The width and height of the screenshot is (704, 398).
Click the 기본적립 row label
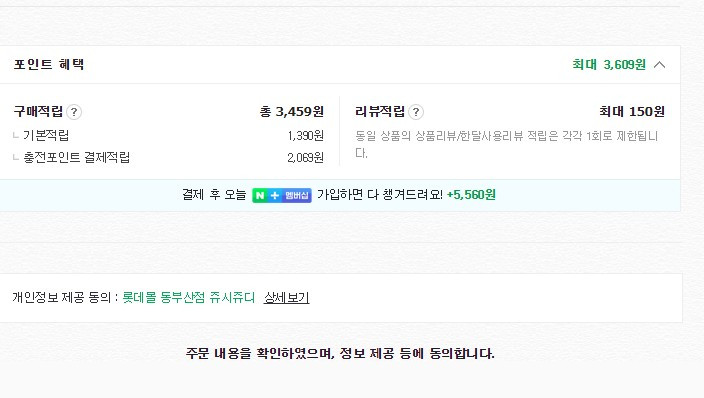tap(46, 135)
